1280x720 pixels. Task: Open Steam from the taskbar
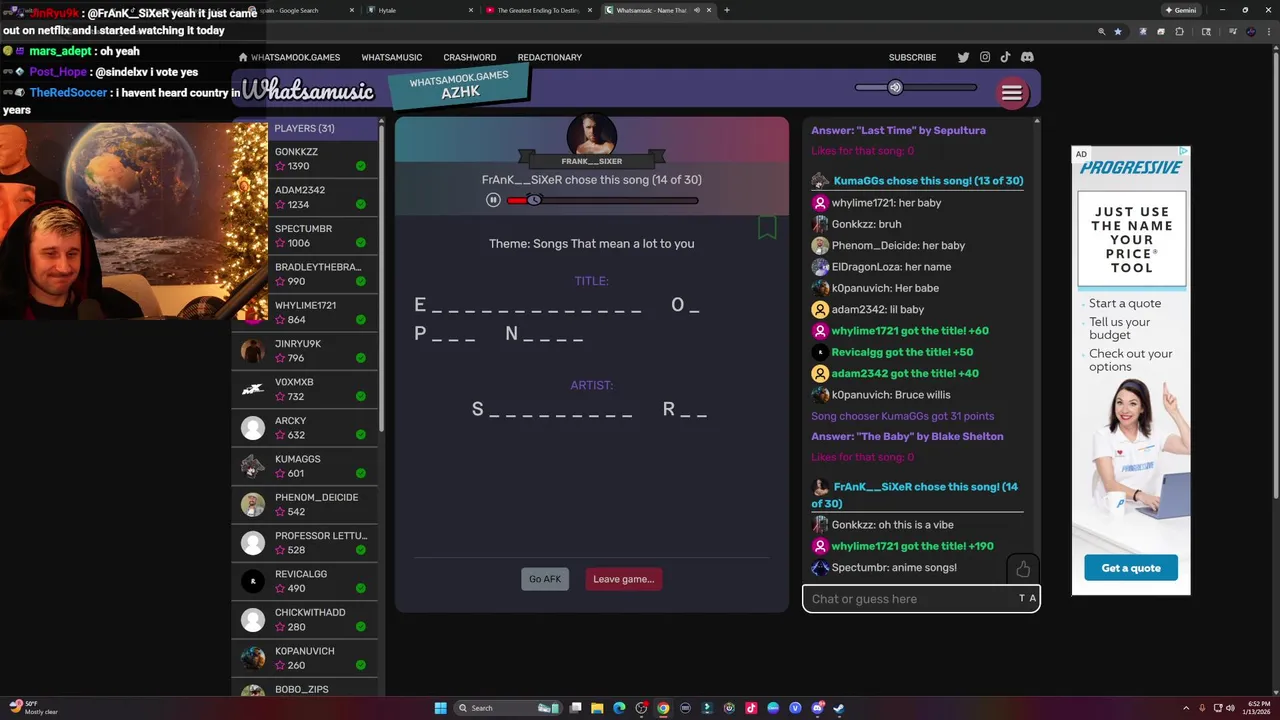point(839,708)
